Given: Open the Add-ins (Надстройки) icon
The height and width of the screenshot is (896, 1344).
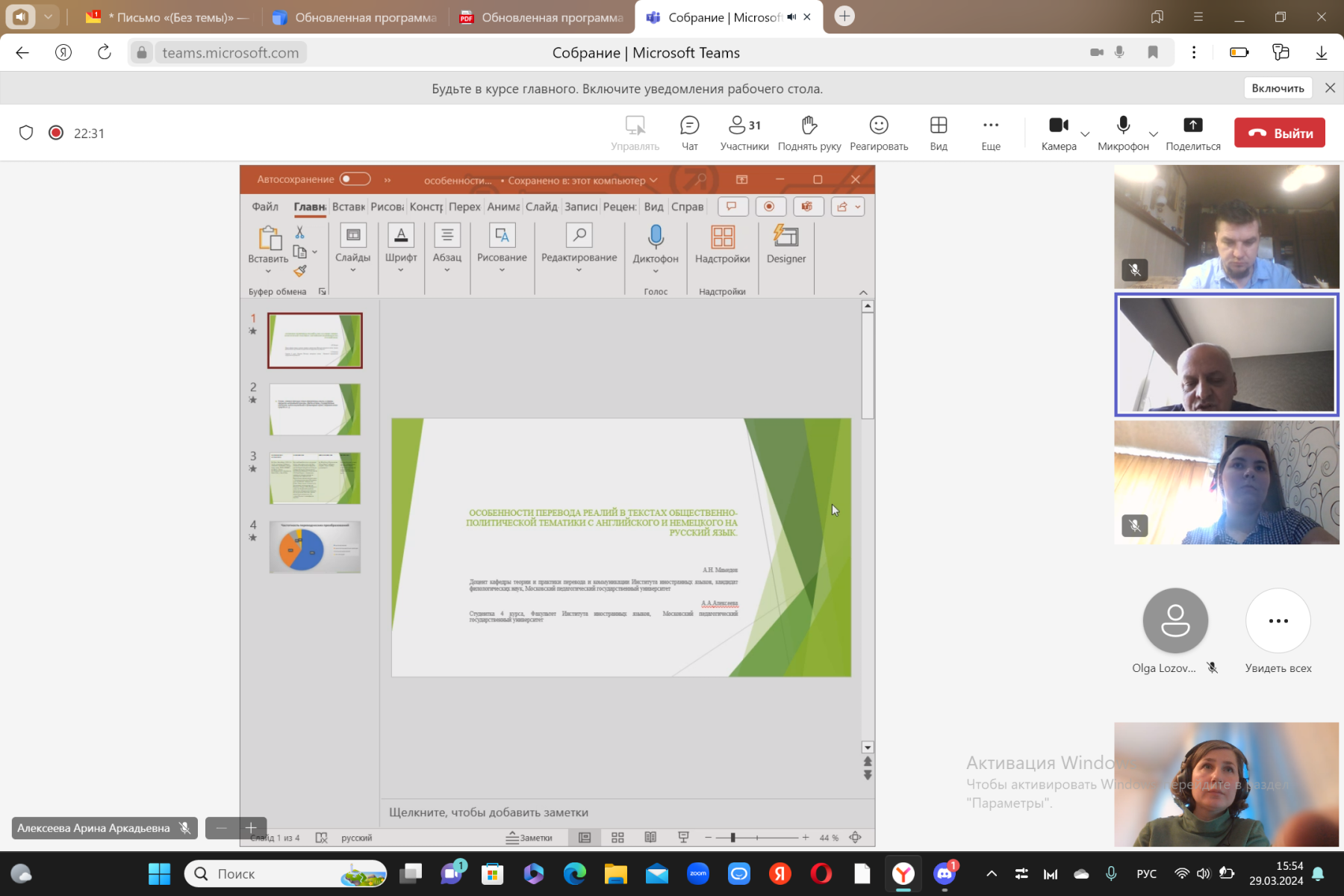Looking at the screenshot, I should coord(722,237).
